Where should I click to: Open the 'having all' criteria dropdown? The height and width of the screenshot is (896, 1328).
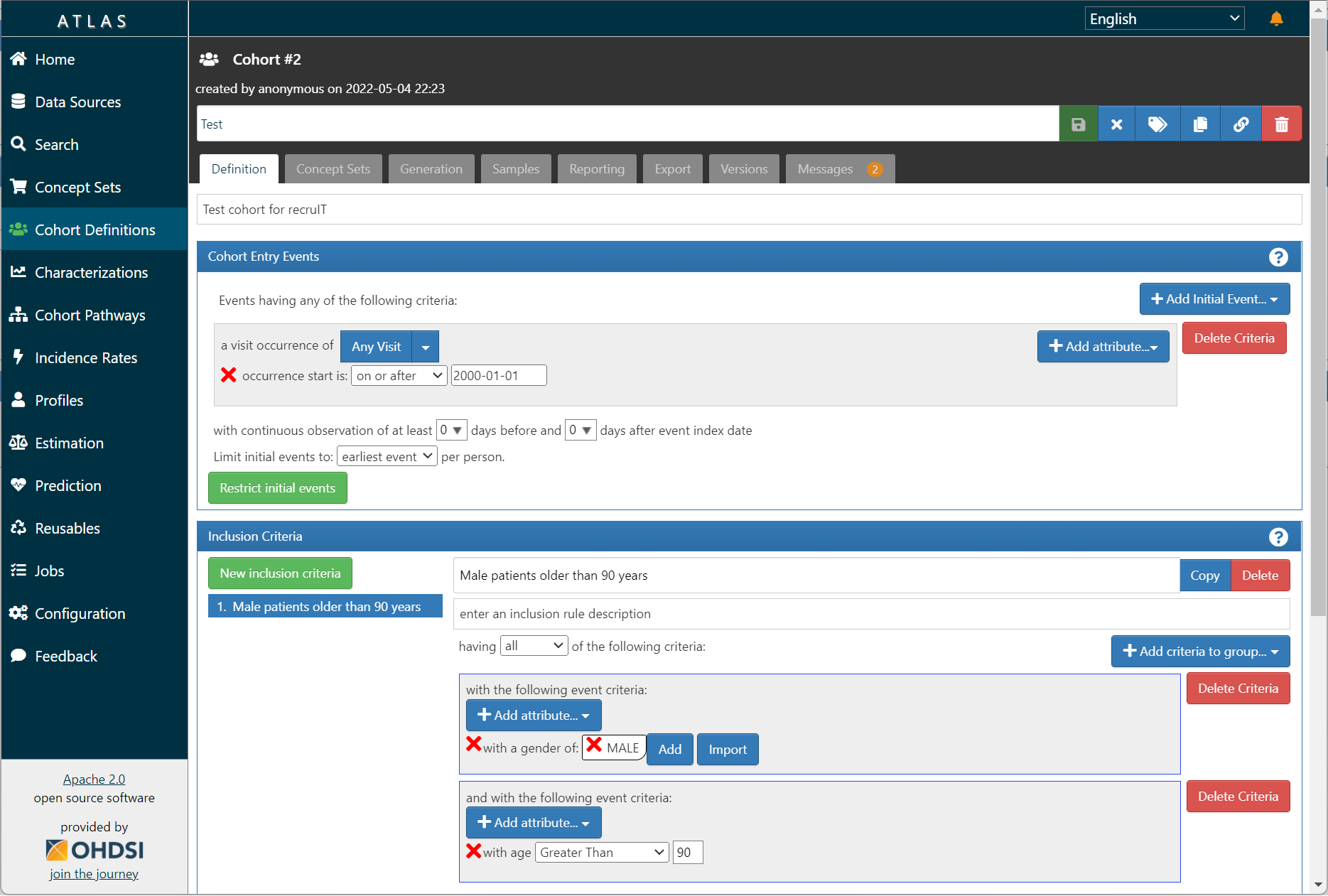coord(534,646)
